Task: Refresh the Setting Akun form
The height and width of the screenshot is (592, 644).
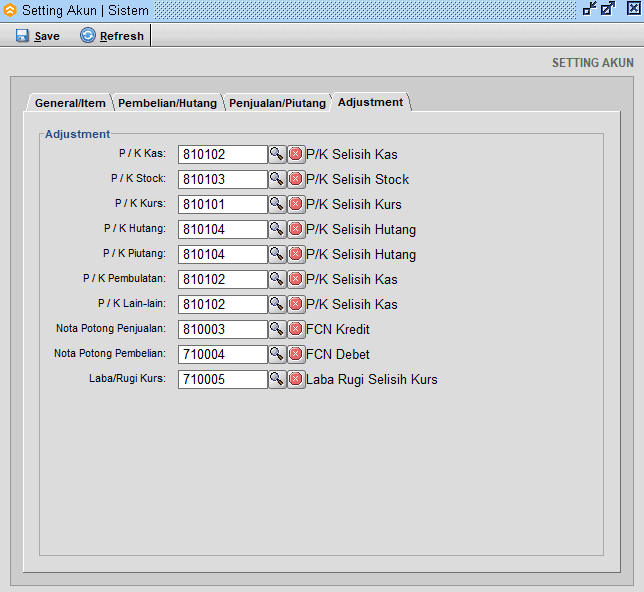Action: pos(112,36)
